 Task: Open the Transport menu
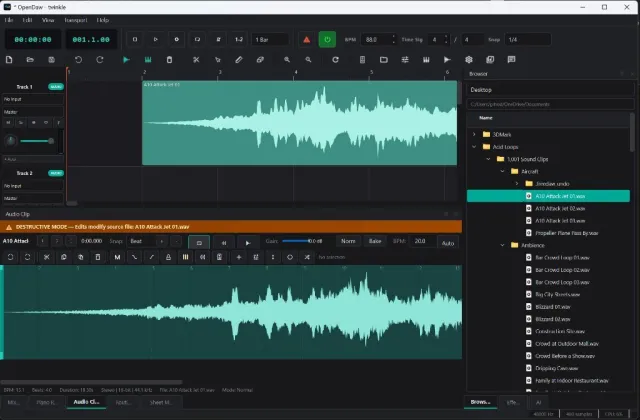[x=76, y=20]
